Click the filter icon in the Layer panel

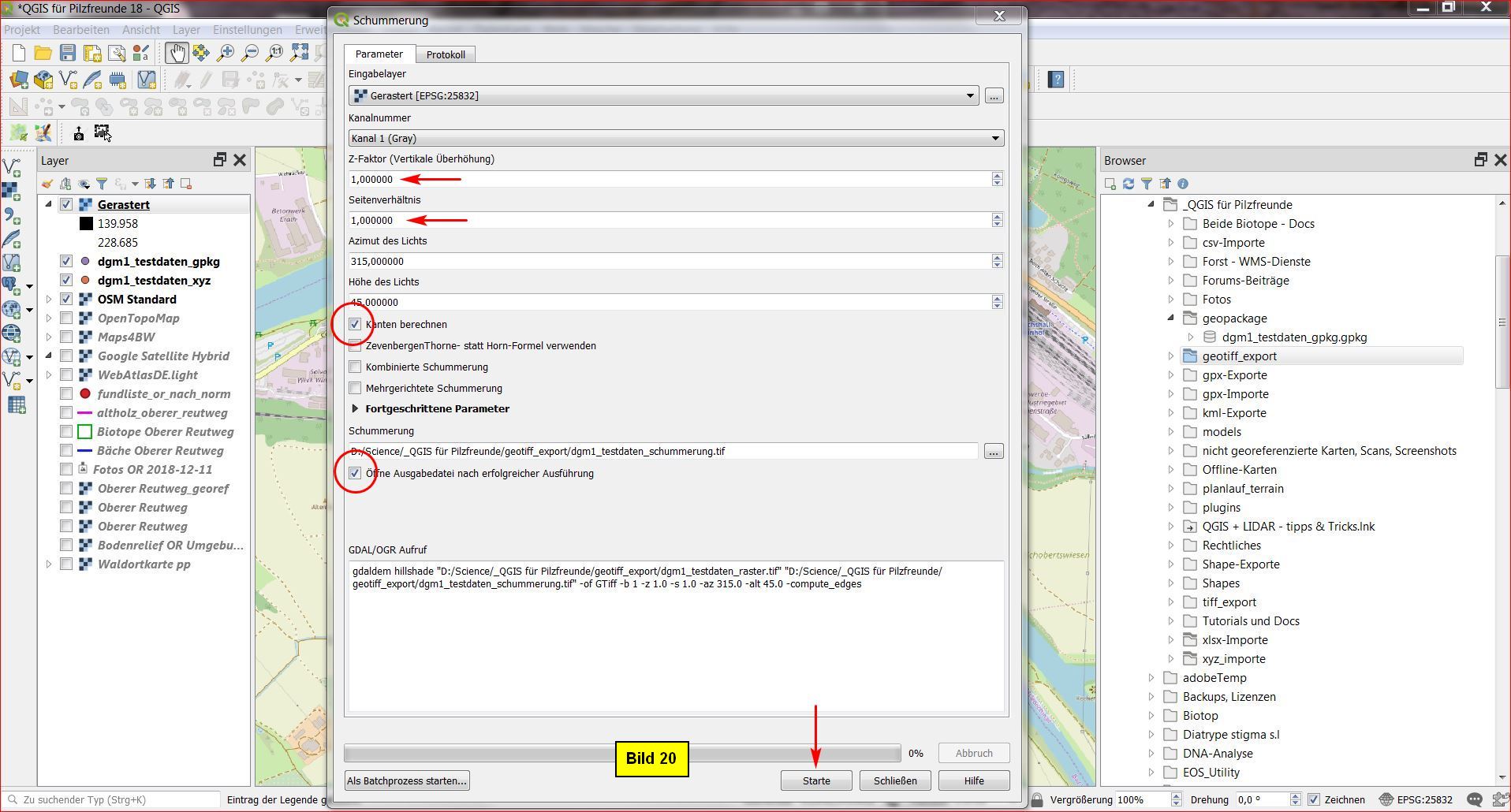(x=102, y=184)
